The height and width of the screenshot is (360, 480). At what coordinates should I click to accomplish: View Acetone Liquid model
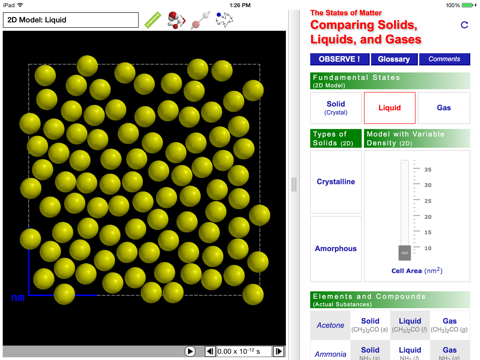point(410,325)
